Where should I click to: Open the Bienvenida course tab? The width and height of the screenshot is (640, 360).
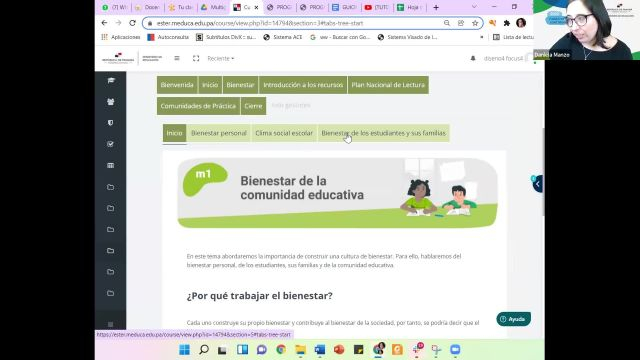(177, 85)
